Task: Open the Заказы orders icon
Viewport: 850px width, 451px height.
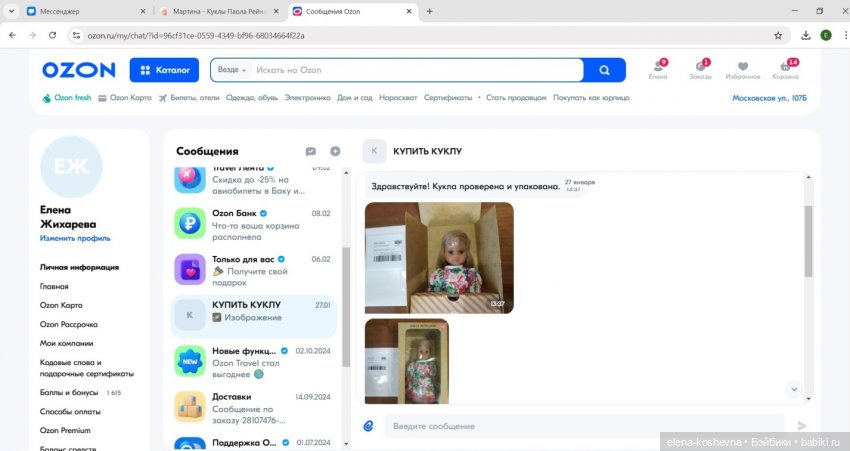Action: (700, 69)
